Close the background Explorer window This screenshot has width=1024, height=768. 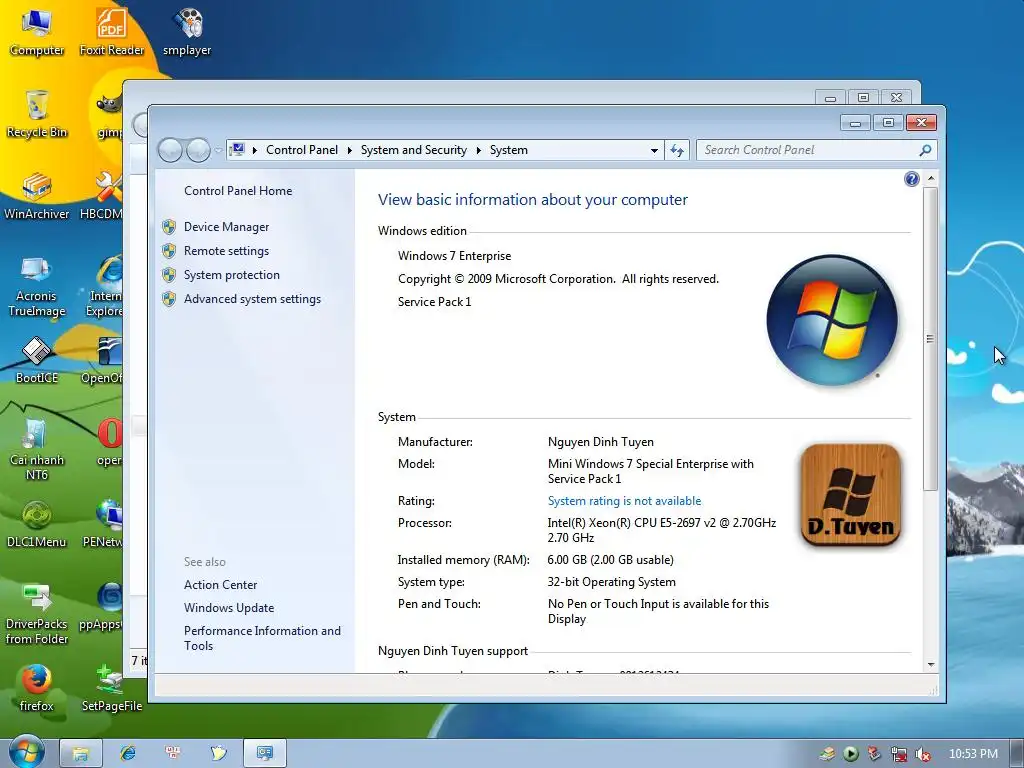click(897, 97)
